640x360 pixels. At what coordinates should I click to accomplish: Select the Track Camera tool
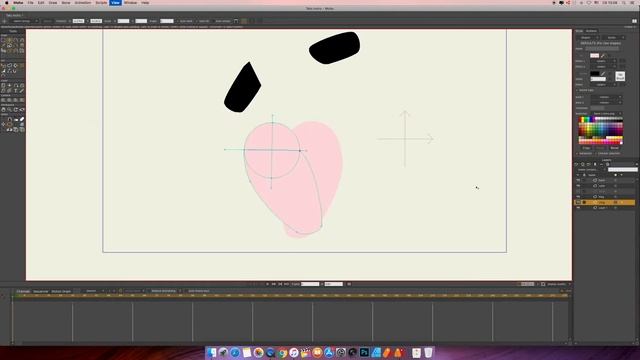(x=3, y=100)
